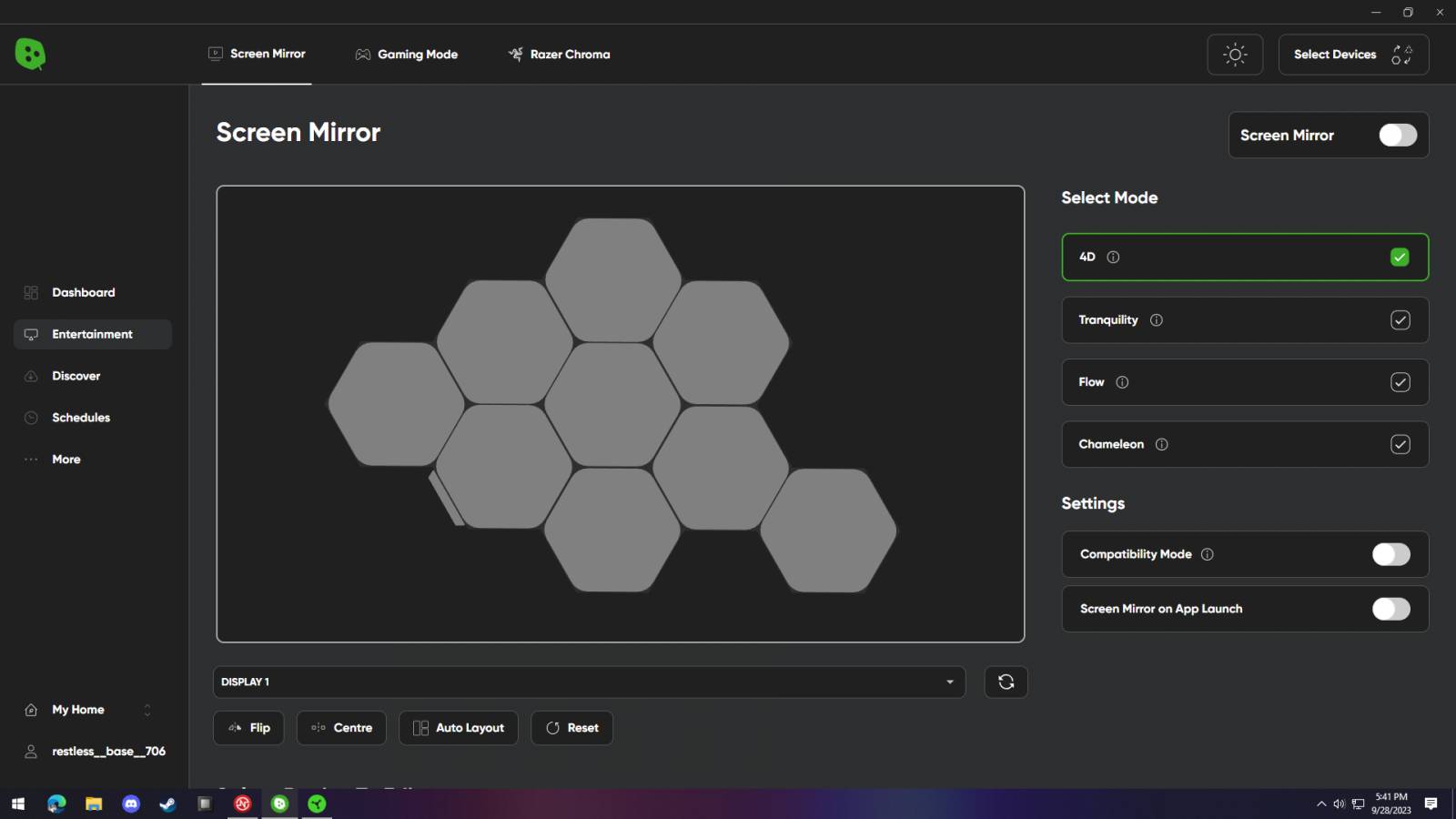Switch to the Gaming Mode tab
This screenshot has width=1456, height=819.
(407, 54)
